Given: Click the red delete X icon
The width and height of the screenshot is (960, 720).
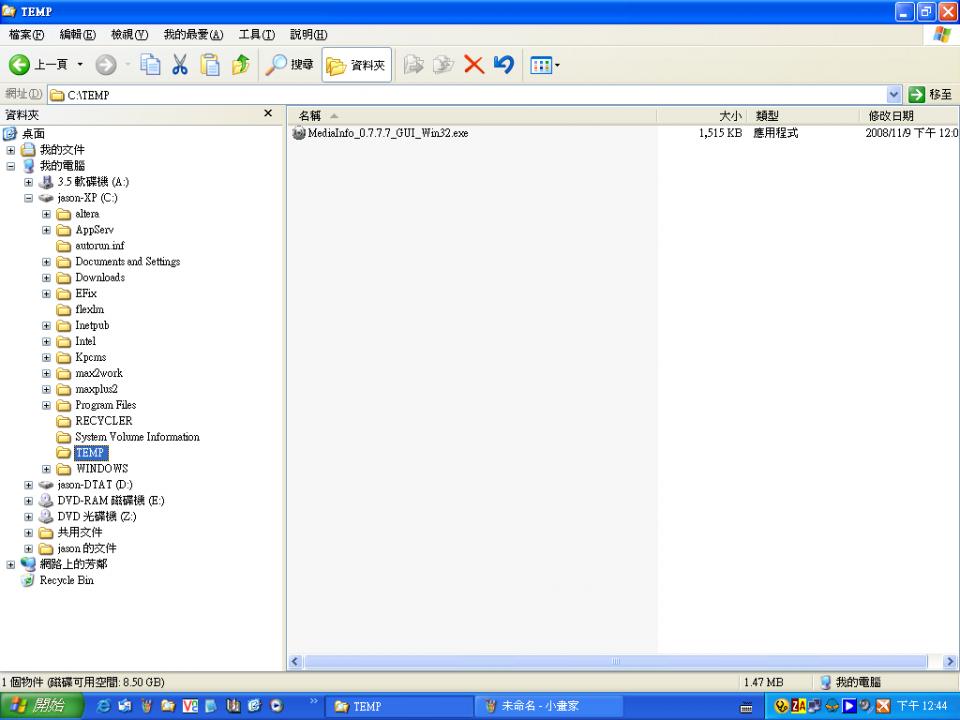Looking at the screenshot, I should click(474, 64).
